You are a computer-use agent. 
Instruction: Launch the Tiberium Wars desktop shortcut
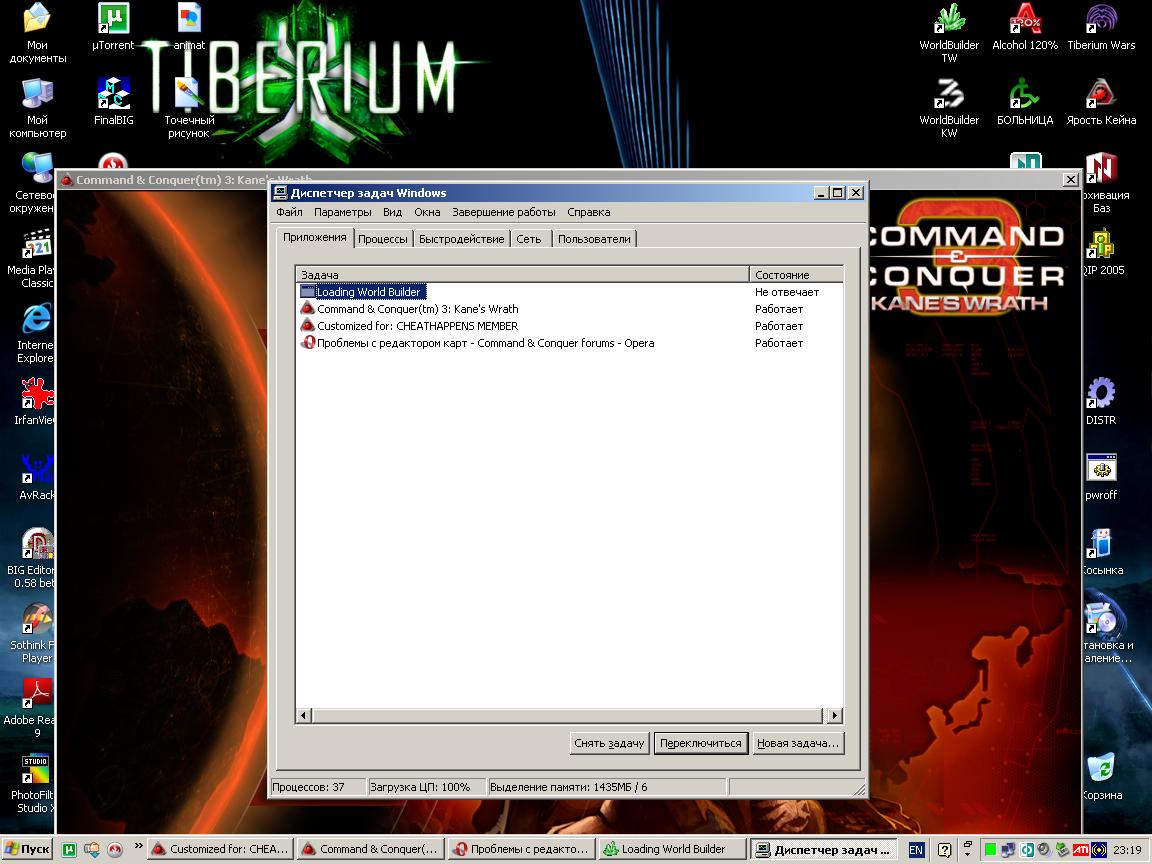pyautogui.click(x=1101, y=27)
